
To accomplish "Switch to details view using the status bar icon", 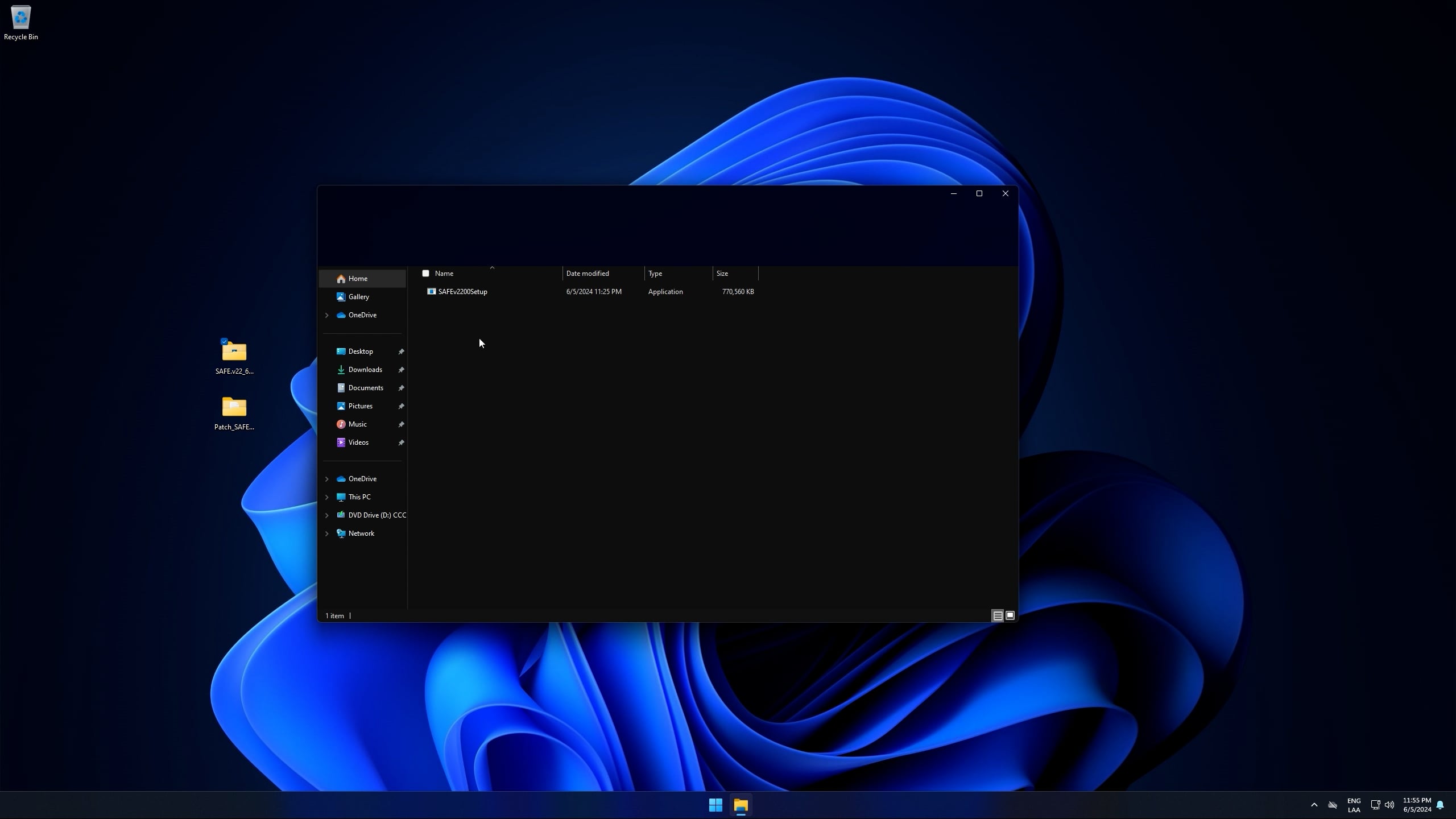I will pyautogui.click(x=998, y=615).
